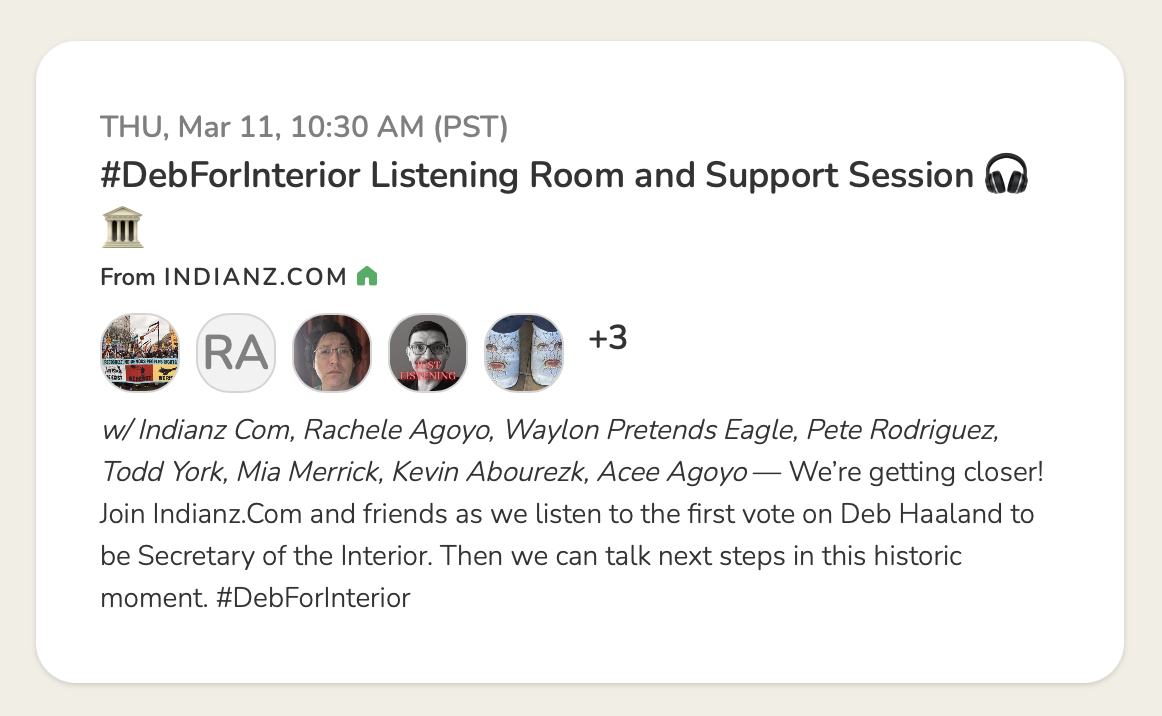This screenshot has width=1162, height=716.
Task: Open the #DebForInterior Listening Room event title
Action: pos(536,176)
